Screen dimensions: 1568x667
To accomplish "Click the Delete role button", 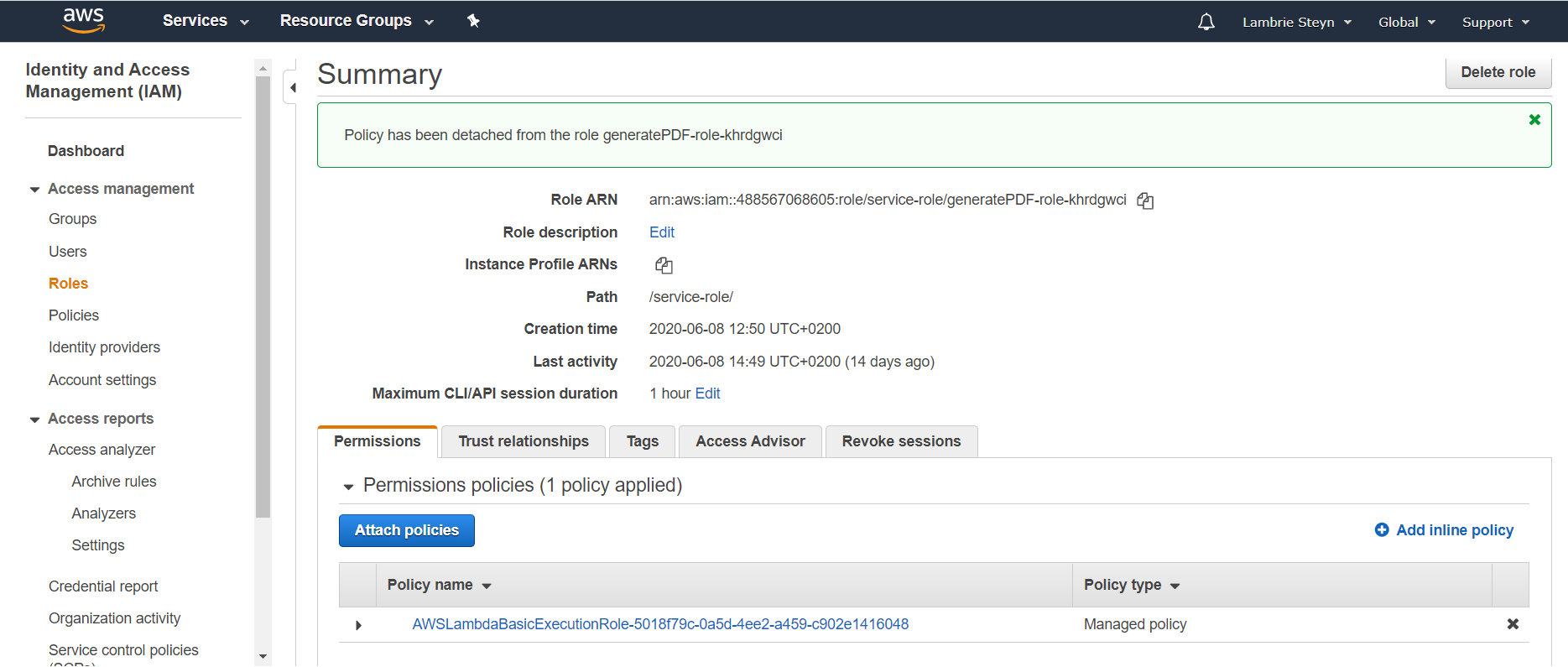I will tap(1498, 72).
